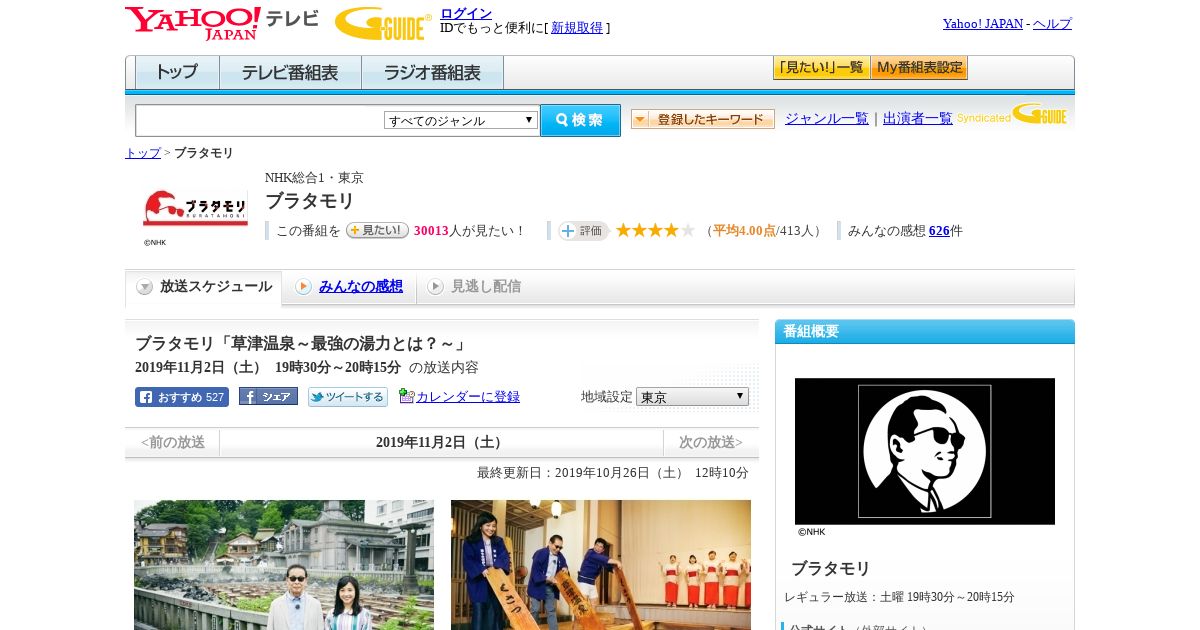Click the 草津温泉 episode title heading
Screen dimensions: 1200x630
click(x=301, y=344)
